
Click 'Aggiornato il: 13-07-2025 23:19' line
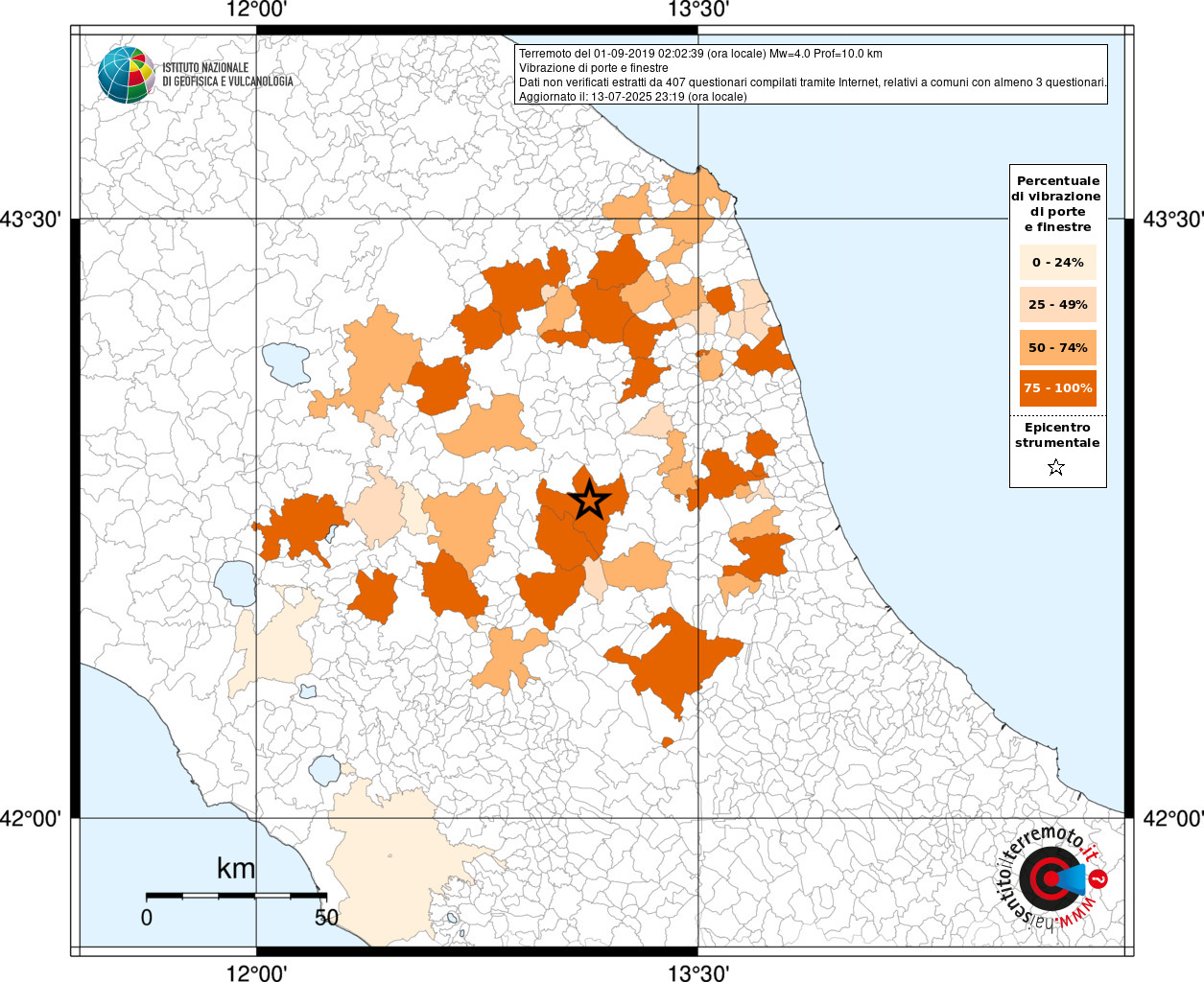click(x=632, y=97)
